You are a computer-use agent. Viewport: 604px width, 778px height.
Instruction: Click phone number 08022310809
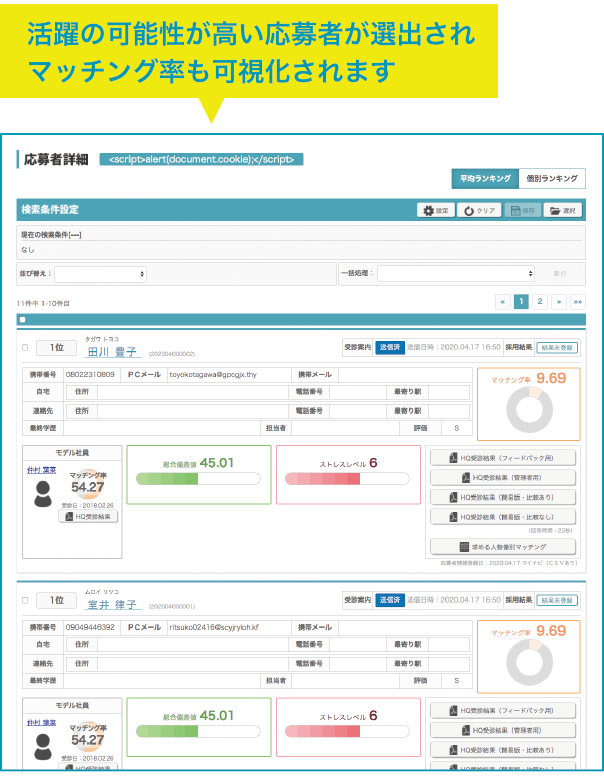click(x=90, y=375)
